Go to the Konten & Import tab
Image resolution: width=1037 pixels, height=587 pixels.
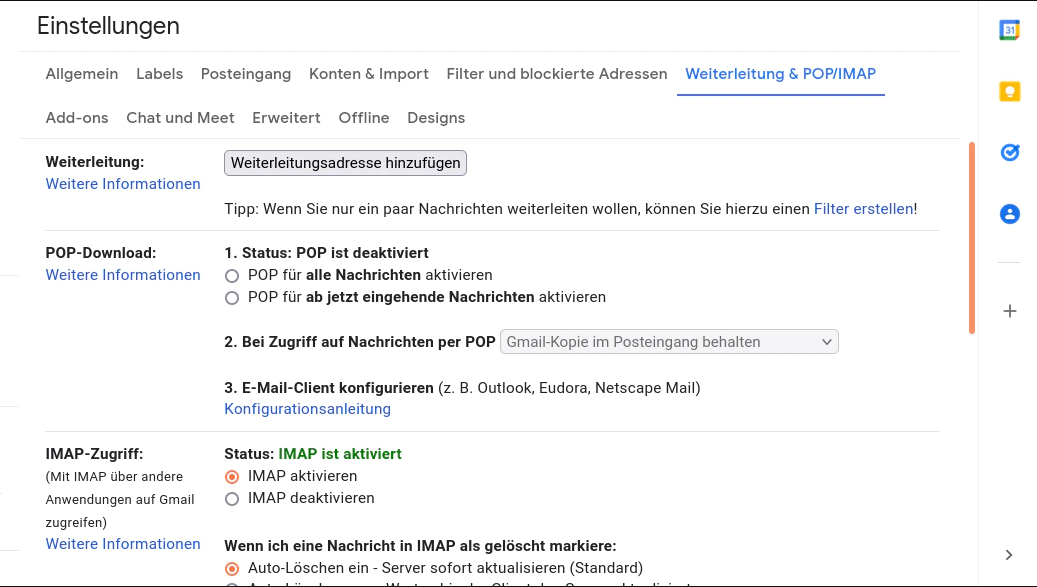[x=368, y=74]
